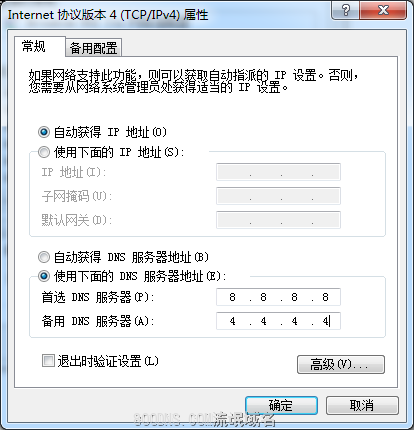This screenshot has height=430, width=414.
Task: Click the 默认网关 input field
Action: click(x=278, y=220)
